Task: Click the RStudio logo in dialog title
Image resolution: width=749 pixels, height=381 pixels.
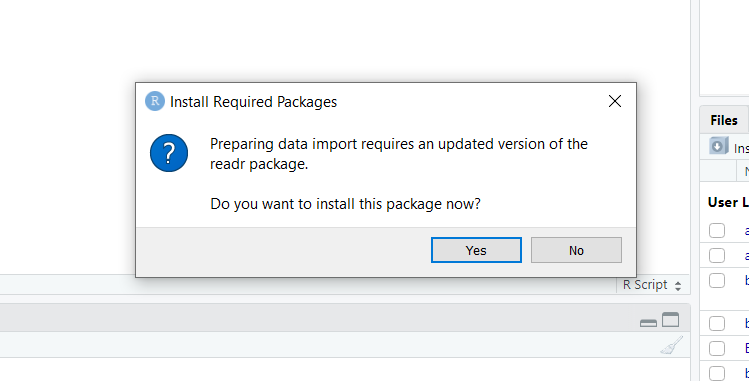Action: point(155,101)
